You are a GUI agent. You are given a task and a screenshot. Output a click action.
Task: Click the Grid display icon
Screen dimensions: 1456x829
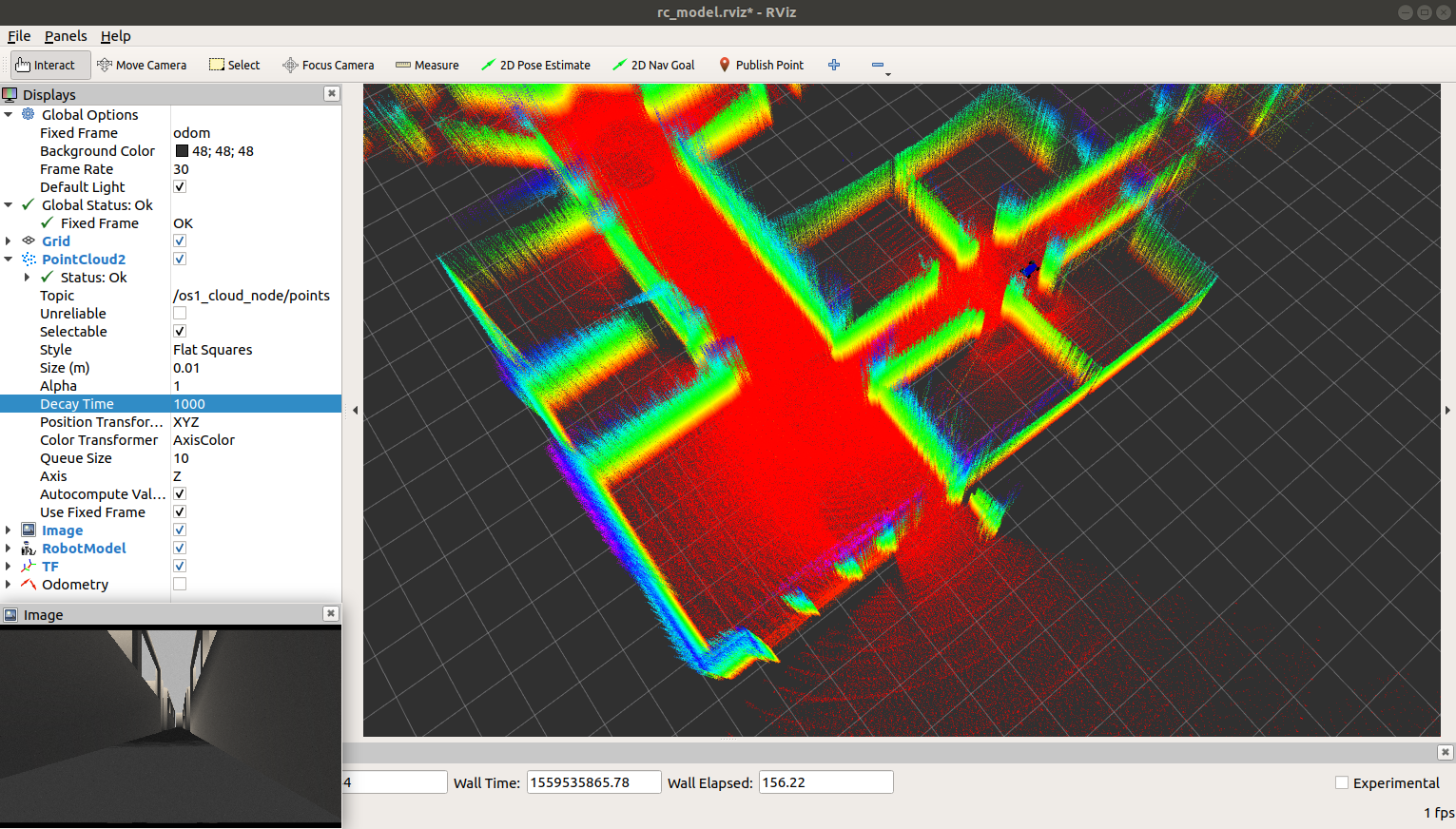click(29, 241)
